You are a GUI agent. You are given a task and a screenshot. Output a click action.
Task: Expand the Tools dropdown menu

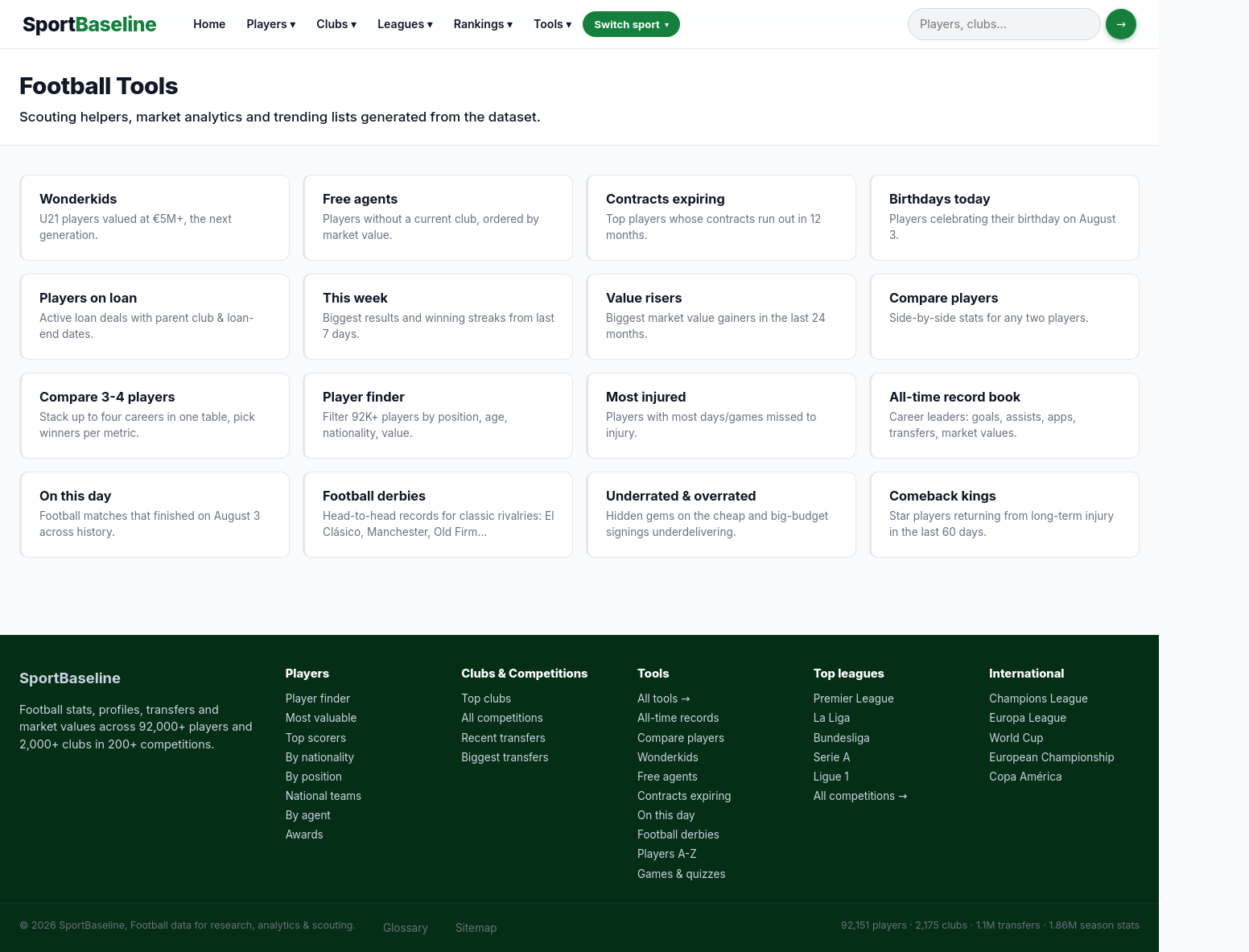click(552, 24)
